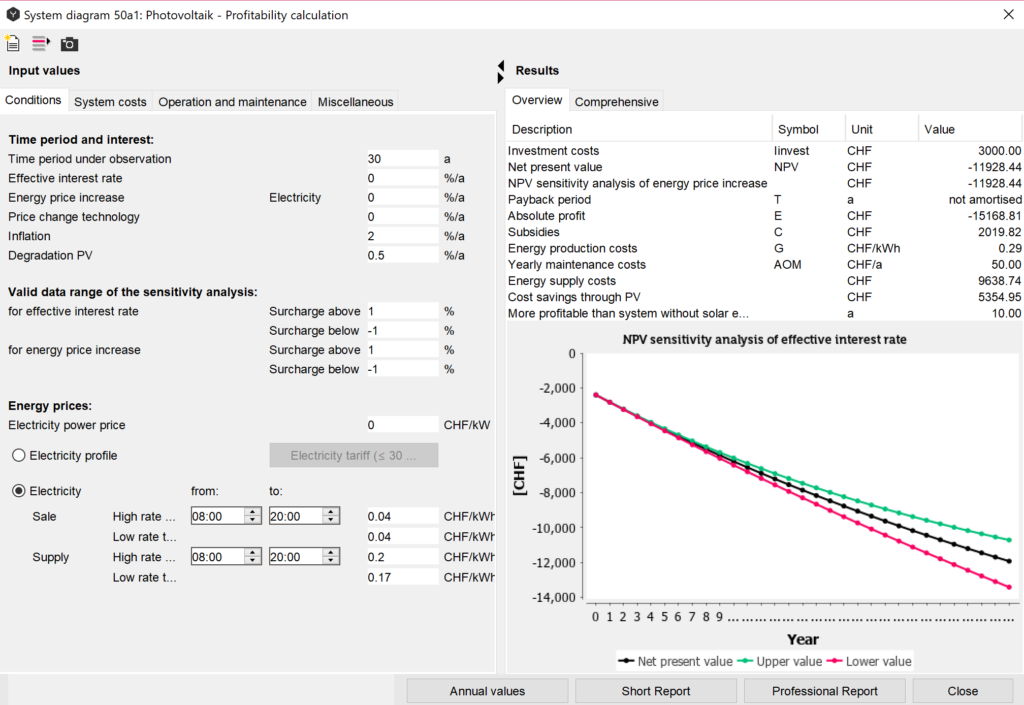Generate the Short Report
This screenshot has height=705, width=1024.
tap(656, 691)
